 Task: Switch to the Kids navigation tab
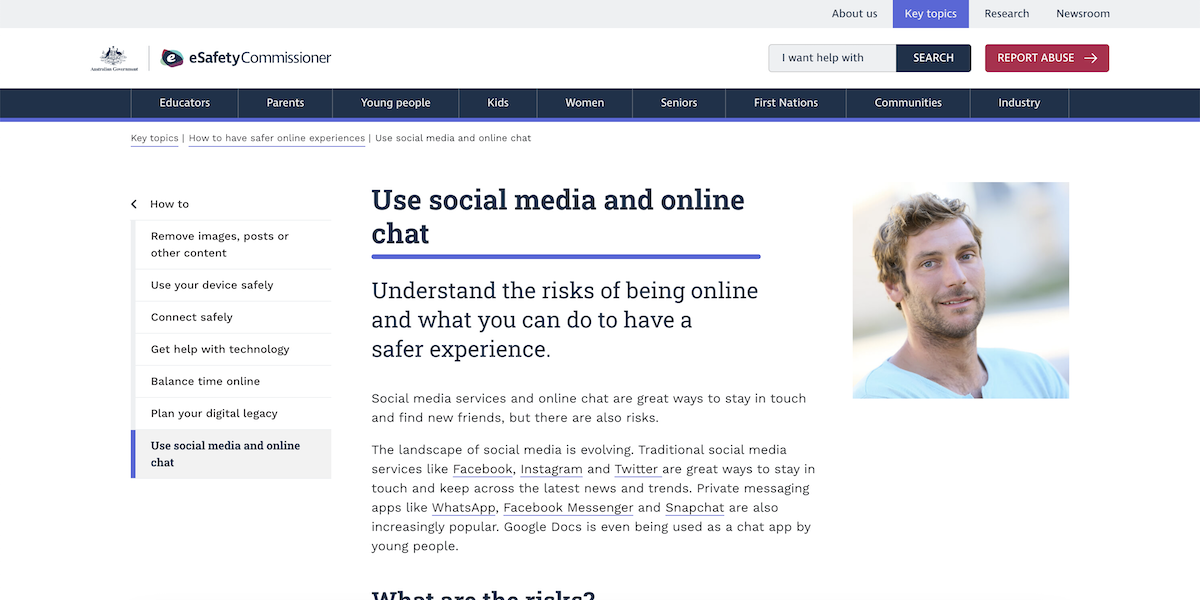point(497,102)
